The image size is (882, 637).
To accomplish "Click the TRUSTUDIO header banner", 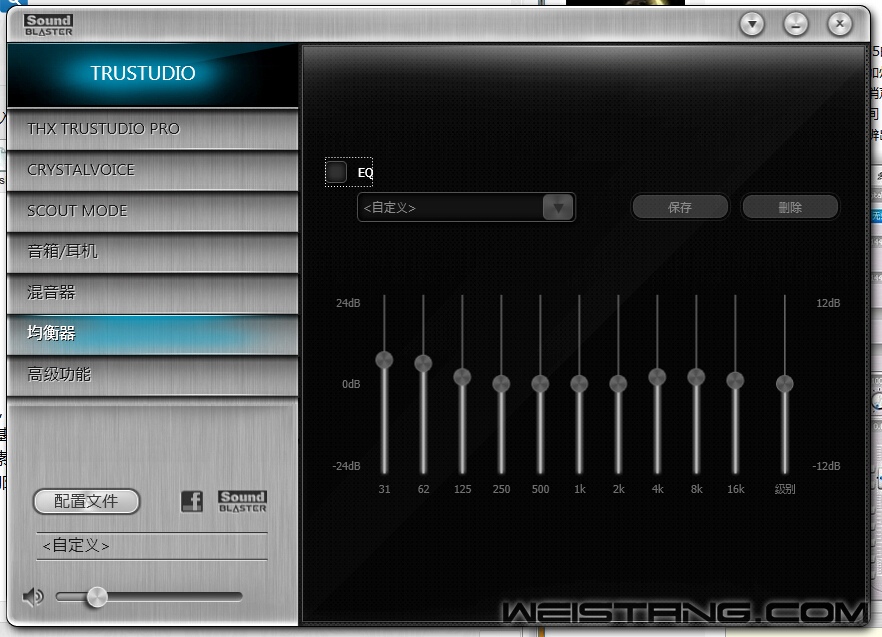I will [152, 74].
